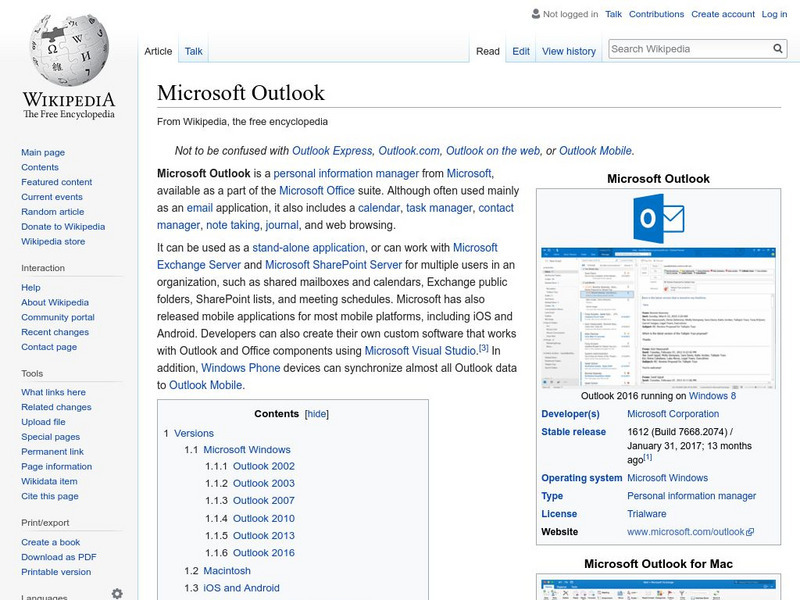Follow the Outlook Express hatnote link
This screenshot has height=600, width=800.
332,151
